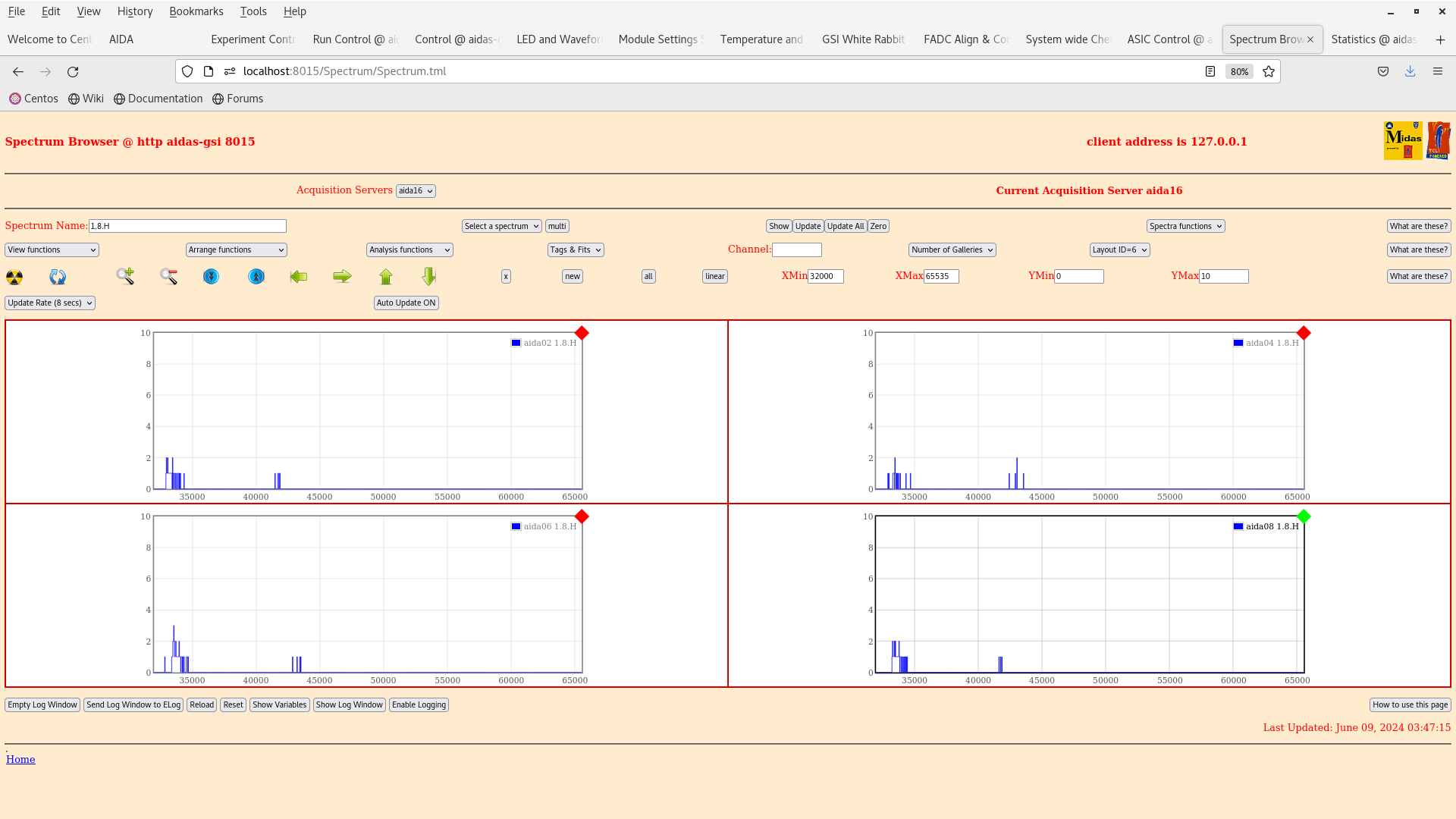Follow the Home link
This screenshot has height=819, width=1456.
(x=20, y=759)
